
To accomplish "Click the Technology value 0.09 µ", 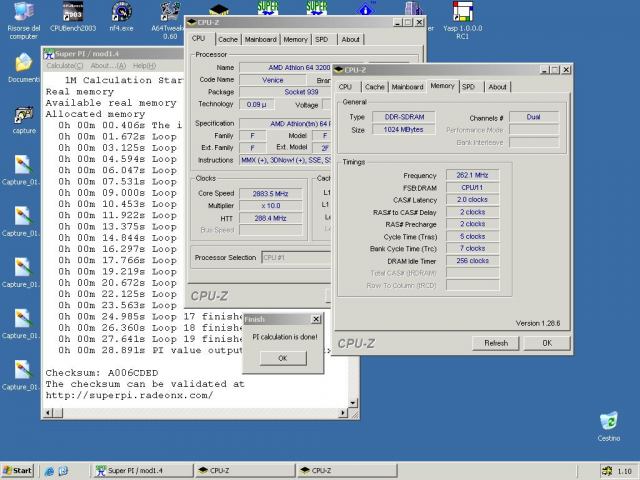I will click(x=257, y=104).
